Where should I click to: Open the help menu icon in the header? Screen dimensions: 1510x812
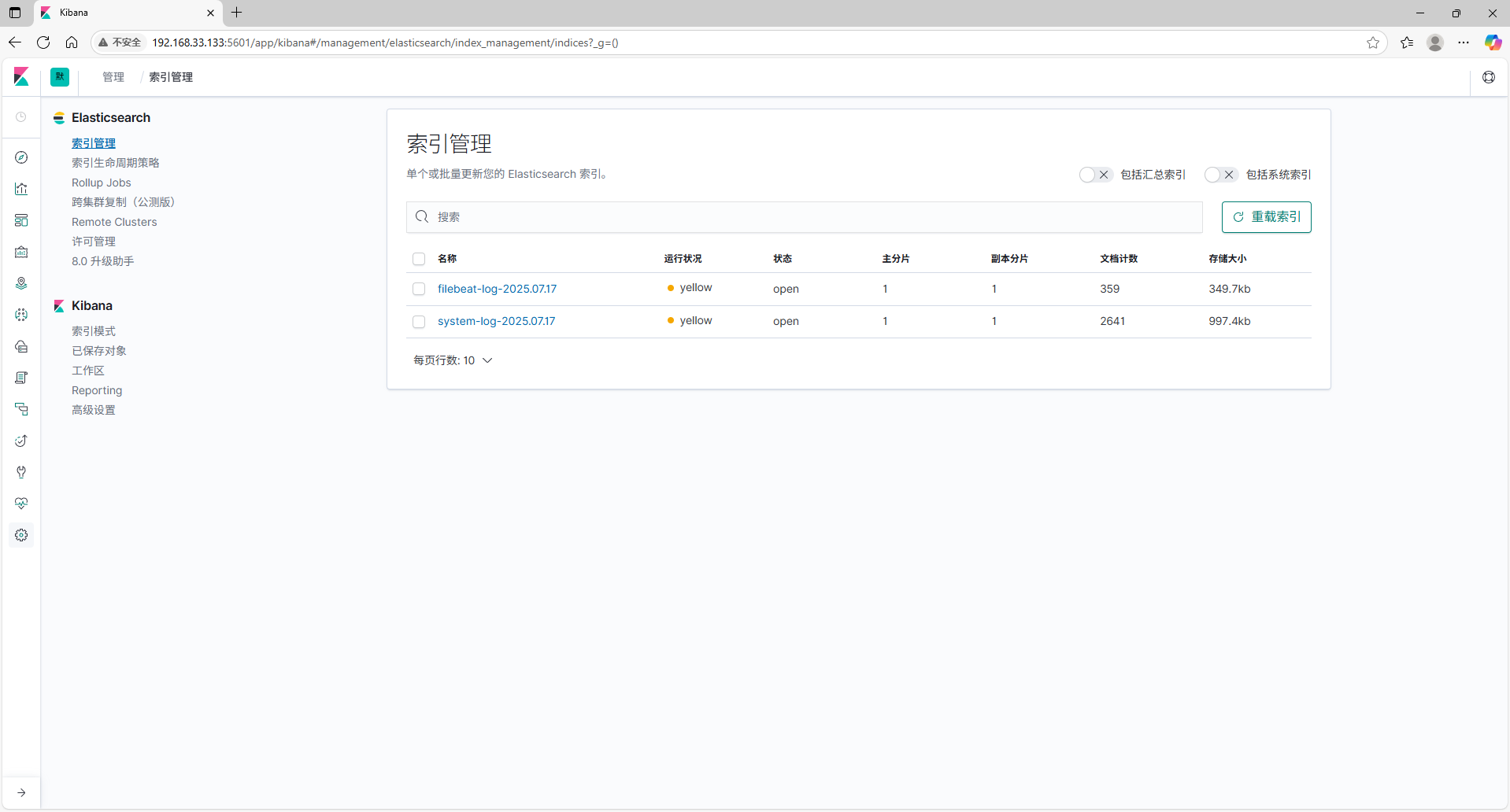point(1489,77)
